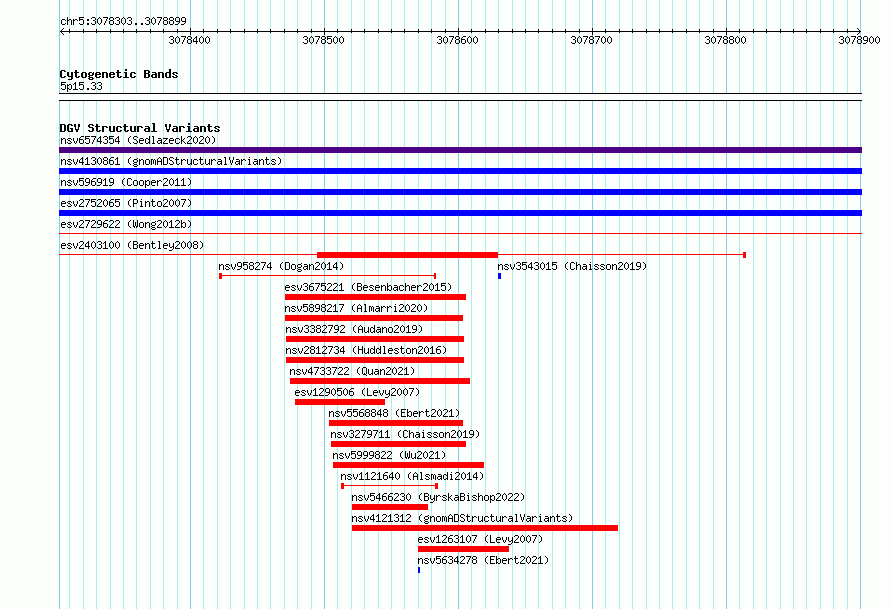Click the chr5:3078303..3078899 region label

point(123,21)
